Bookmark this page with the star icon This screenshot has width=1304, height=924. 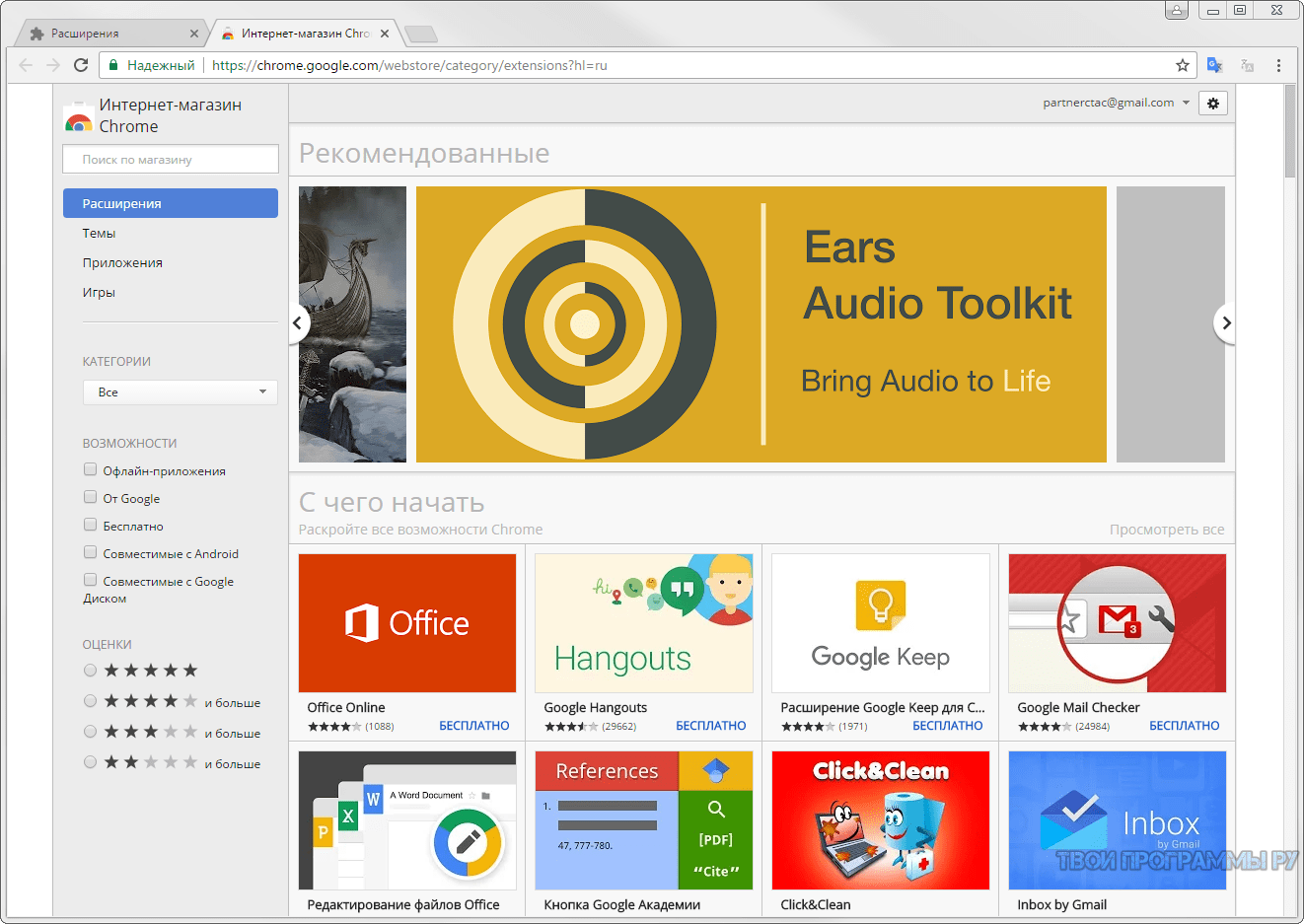click(x=1182, y=65)
